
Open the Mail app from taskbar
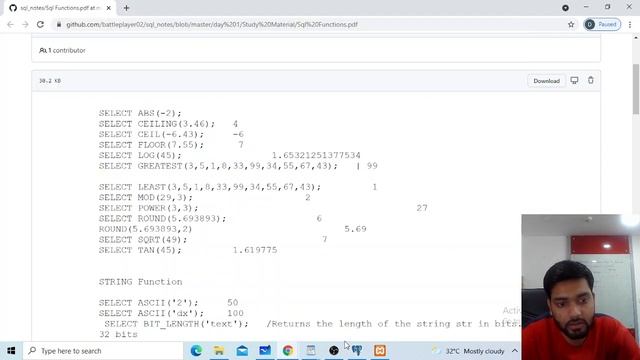pyautogui.click(x=242, y=350)
